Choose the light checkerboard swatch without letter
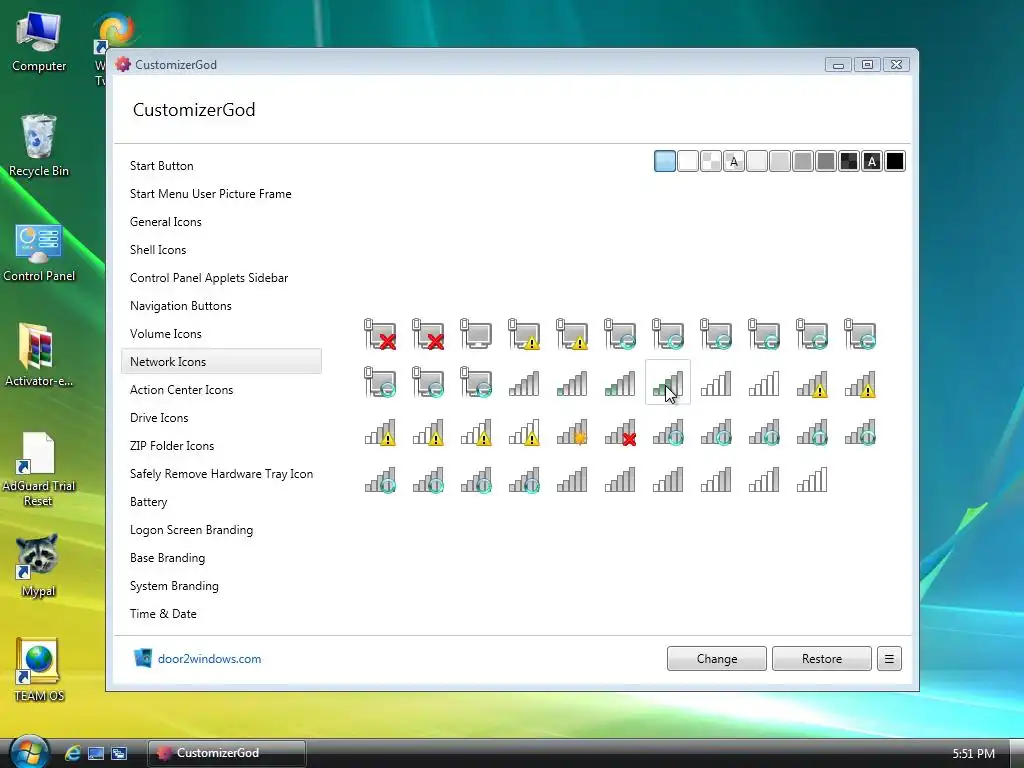This screenshot has height=768, width=1024. (x=711, y=161)
